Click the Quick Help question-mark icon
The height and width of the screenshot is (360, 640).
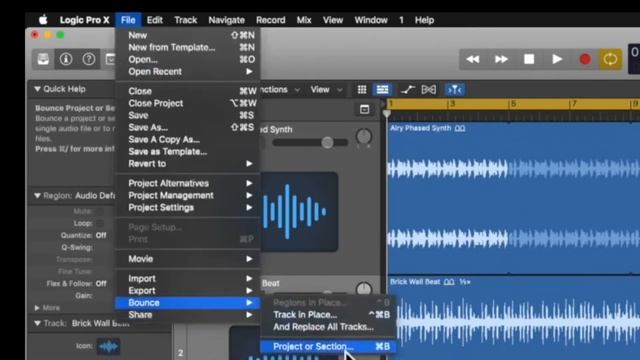(89, 59)
